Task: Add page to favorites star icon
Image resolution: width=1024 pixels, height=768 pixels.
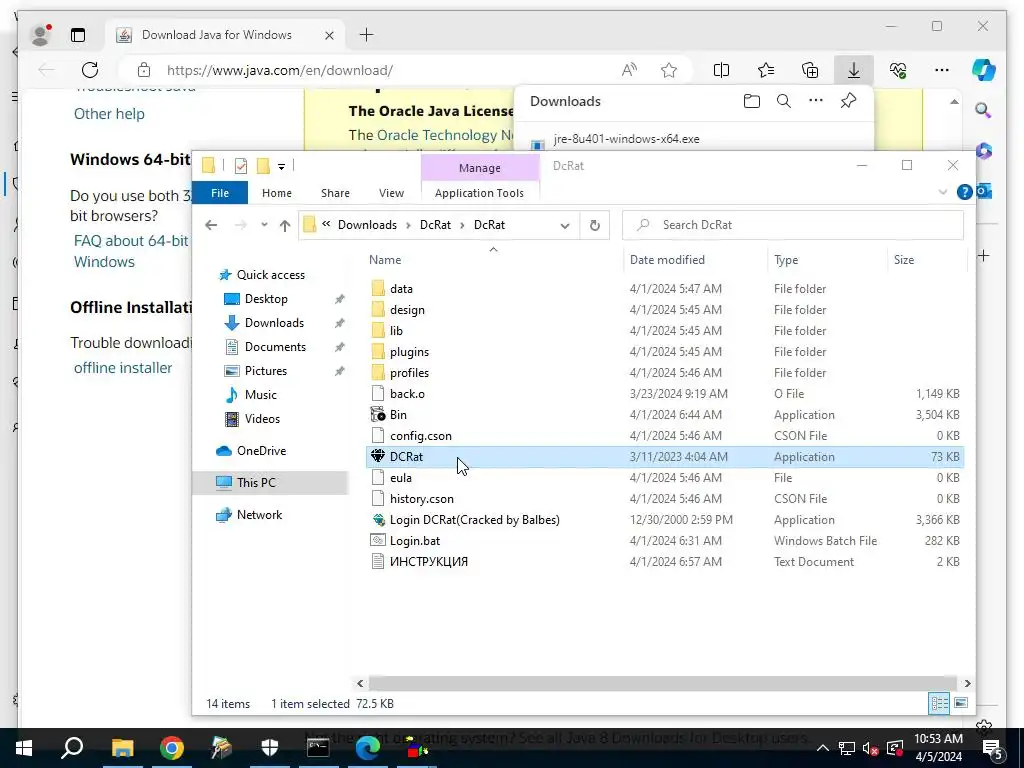Action: coord(669,70)
